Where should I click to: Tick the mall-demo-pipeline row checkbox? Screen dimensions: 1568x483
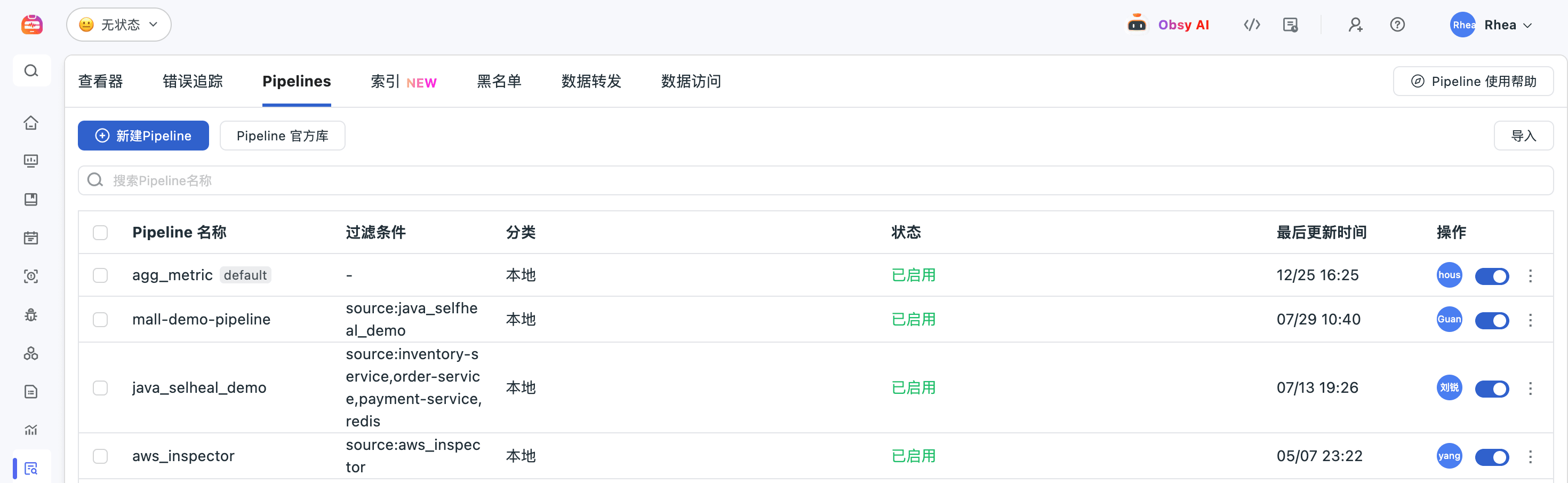100,320
